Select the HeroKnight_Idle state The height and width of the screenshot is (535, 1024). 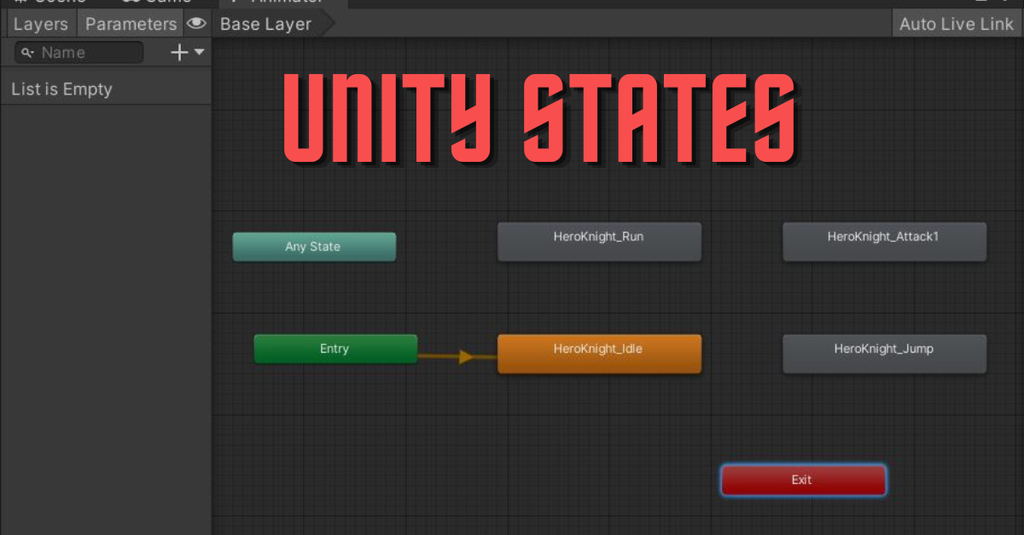tap(600, 354)
